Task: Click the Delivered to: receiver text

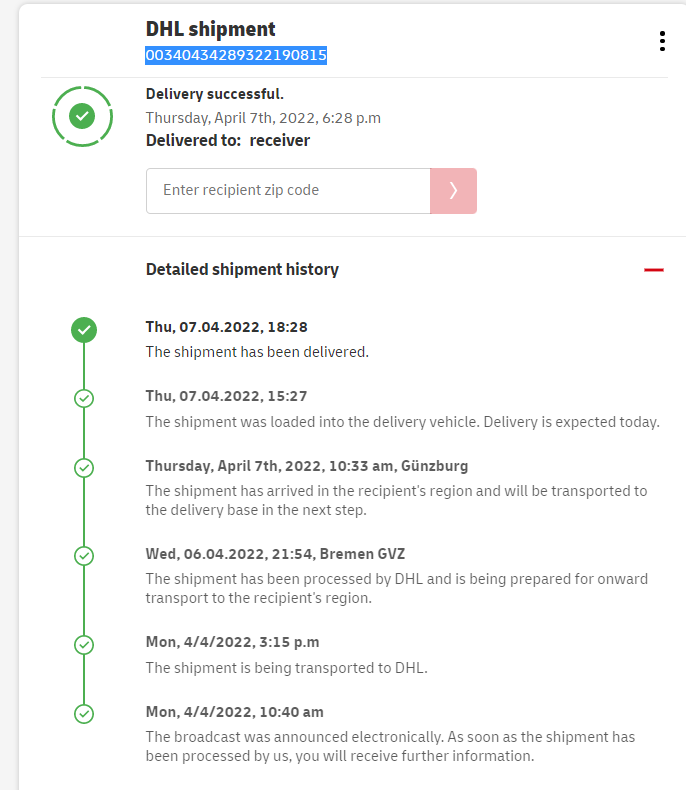Action: pyautogui.click(x=228, y=140)
